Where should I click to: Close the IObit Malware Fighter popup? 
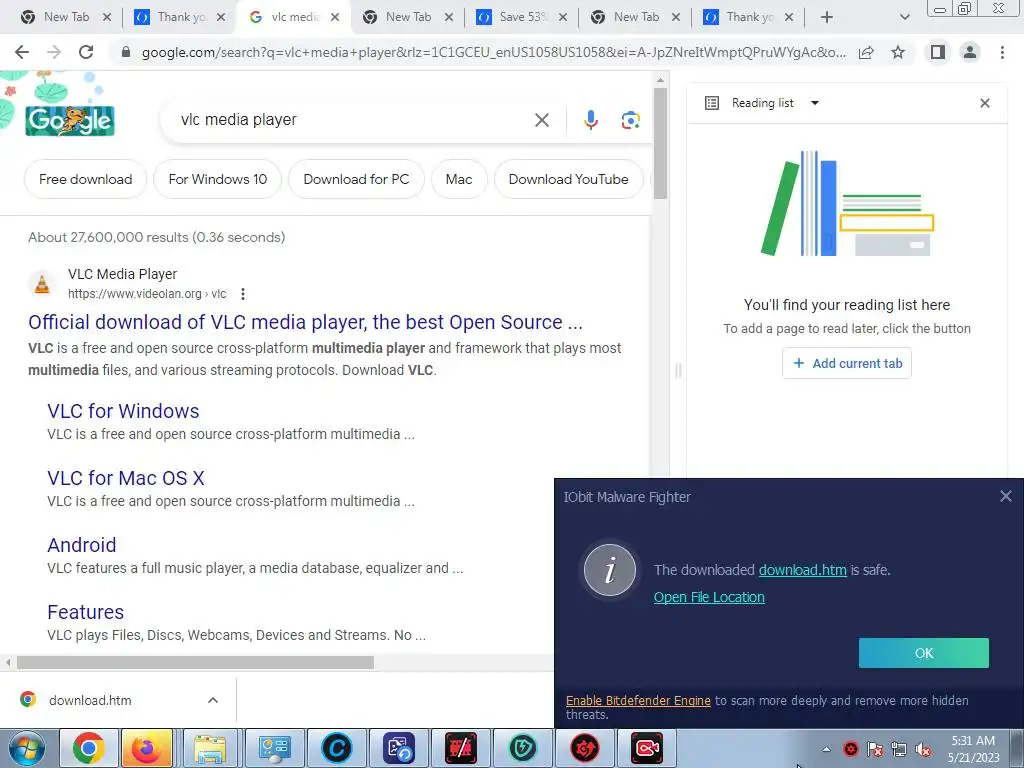[x=1006, y=496]
